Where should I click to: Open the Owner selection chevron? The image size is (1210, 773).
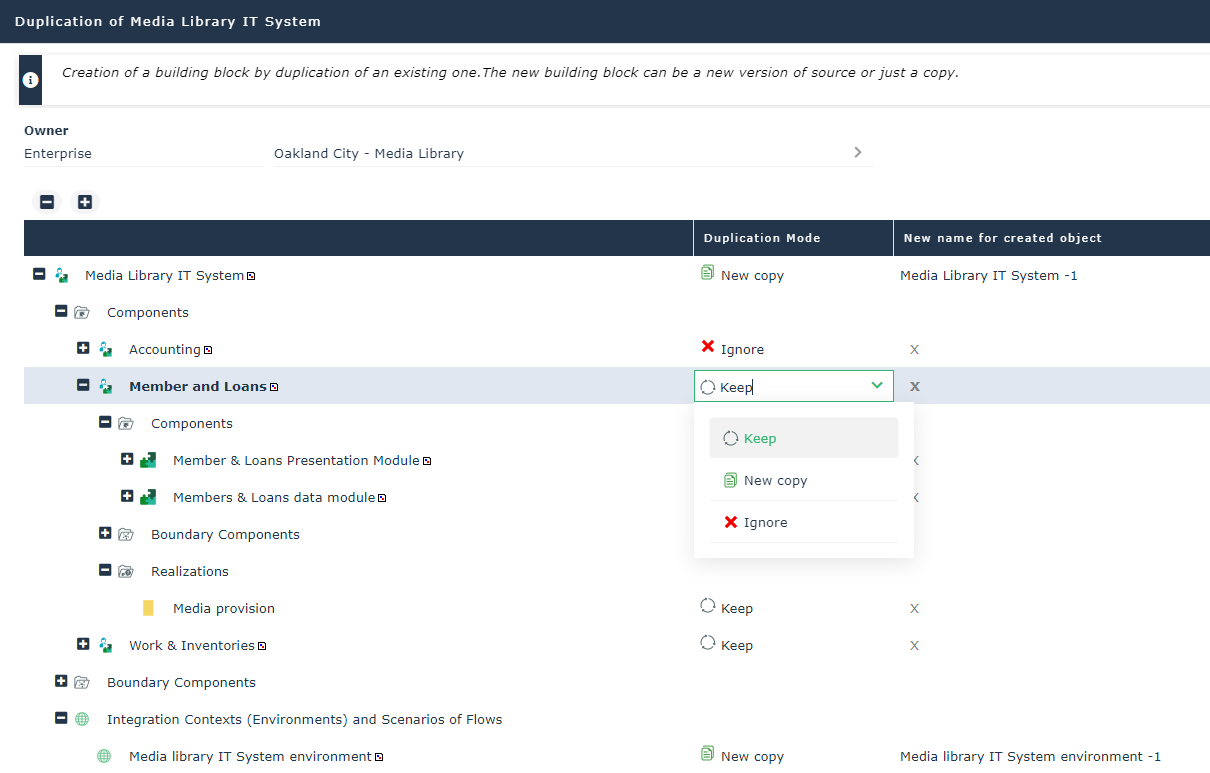click(x=857, y=153)
